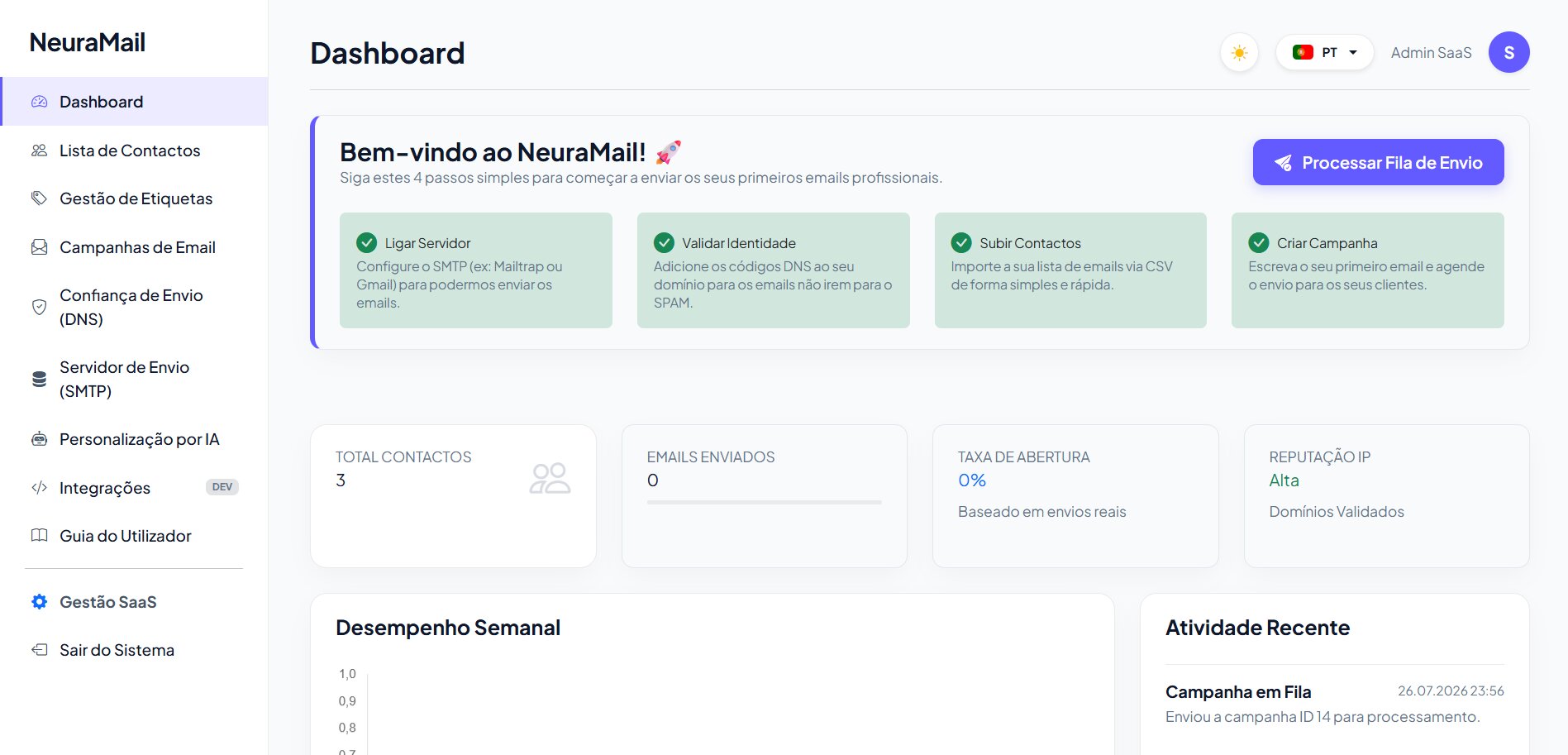Click the contacts icon in Total Contactos card

[x=550, y=479]
